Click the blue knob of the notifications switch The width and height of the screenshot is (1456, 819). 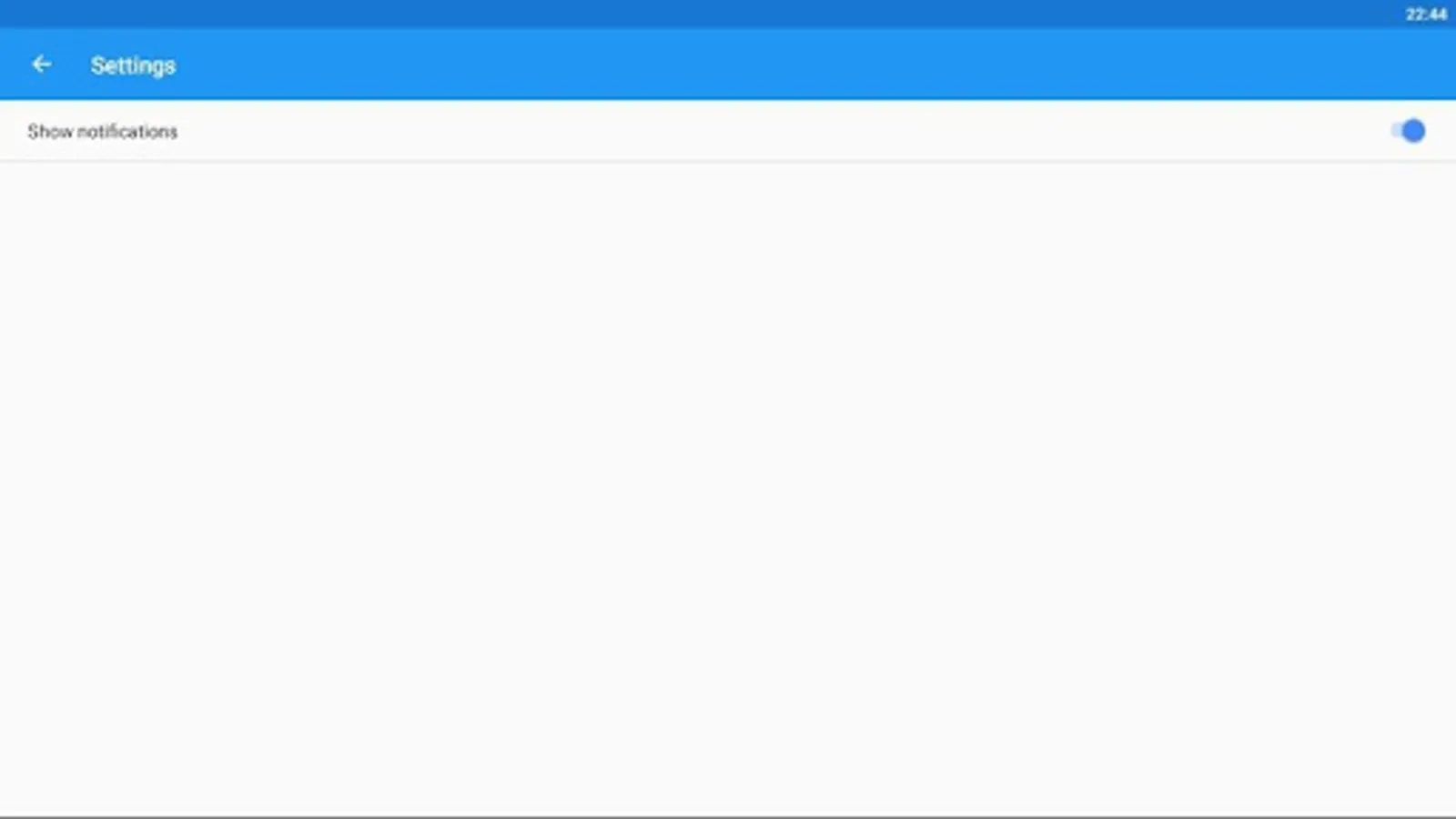tap(1413, 131)
